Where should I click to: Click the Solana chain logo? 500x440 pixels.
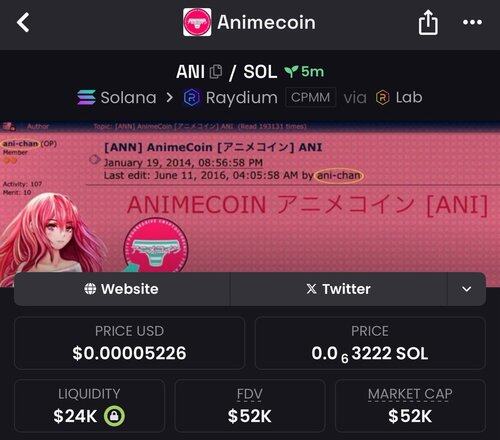87,97
